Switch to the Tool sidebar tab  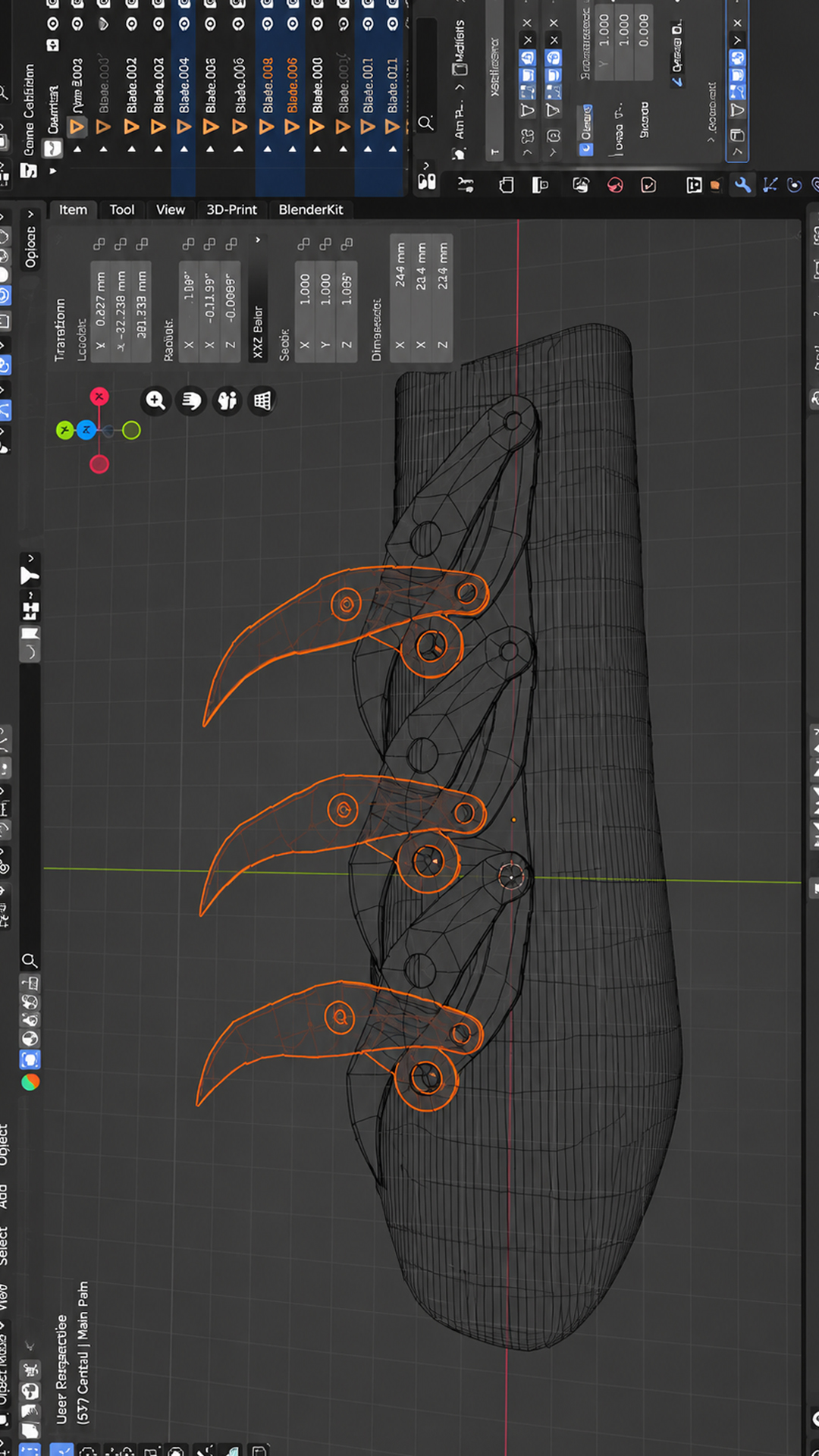[122, 209]
